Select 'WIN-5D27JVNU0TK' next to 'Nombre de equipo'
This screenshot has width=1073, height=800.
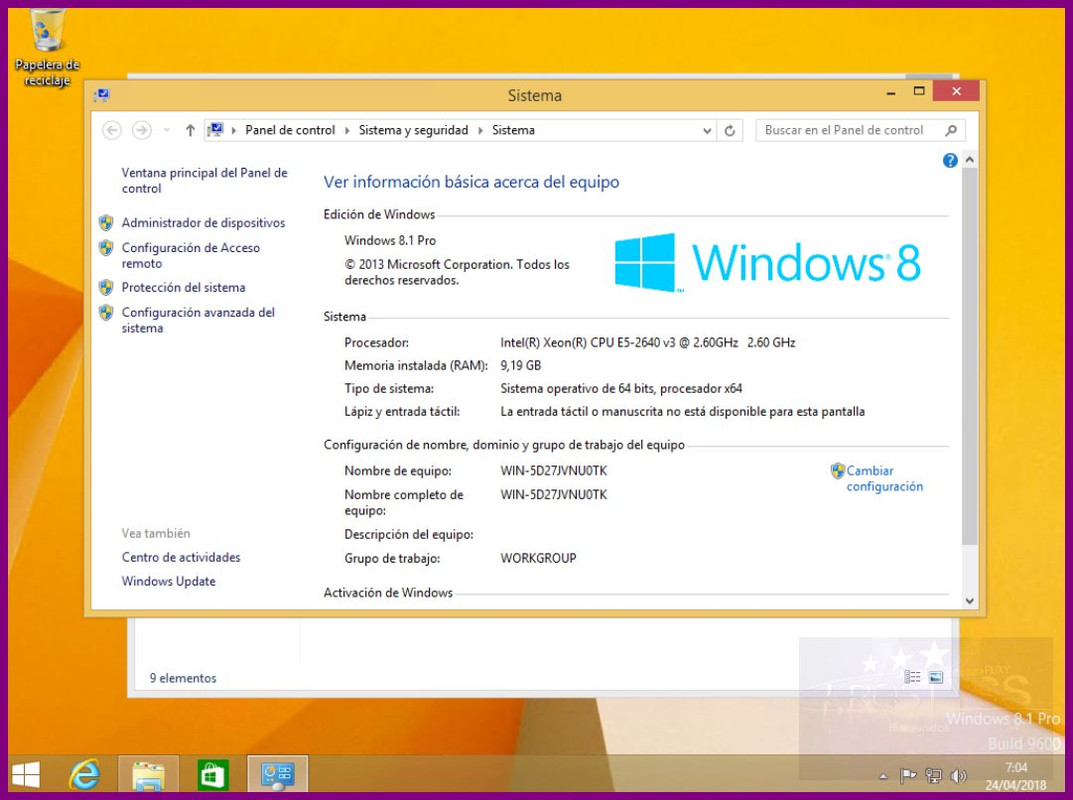pyautogui.click(x=554, y=471)
